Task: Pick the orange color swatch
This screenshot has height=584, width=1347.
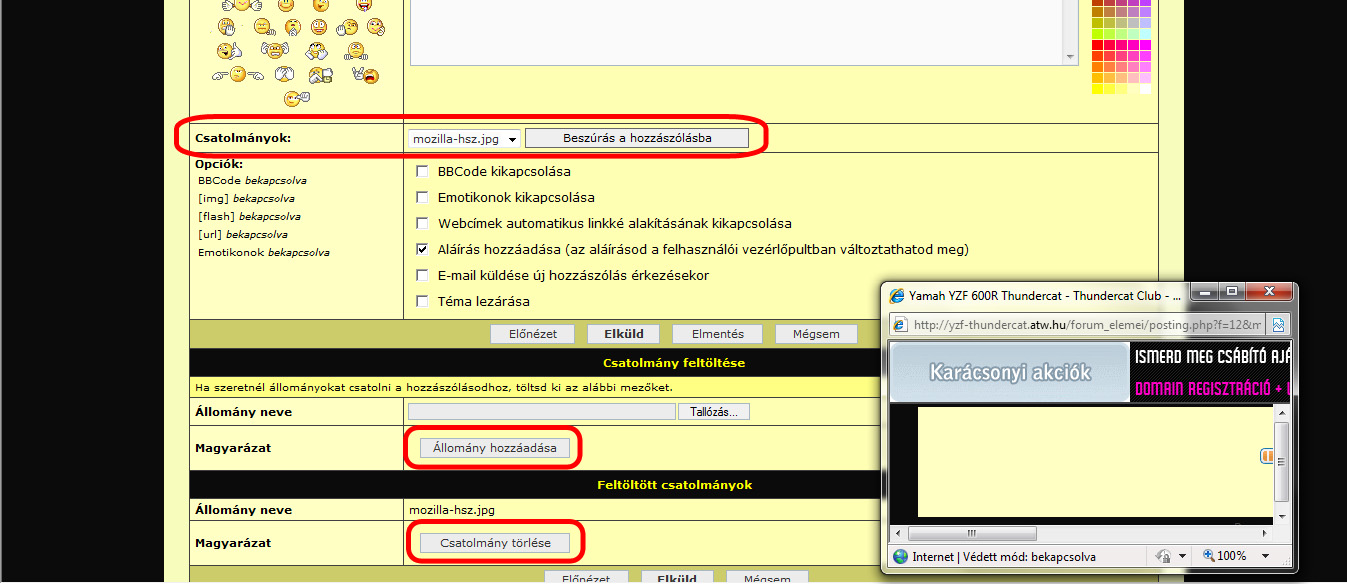Action: [x=1097, y=67]
